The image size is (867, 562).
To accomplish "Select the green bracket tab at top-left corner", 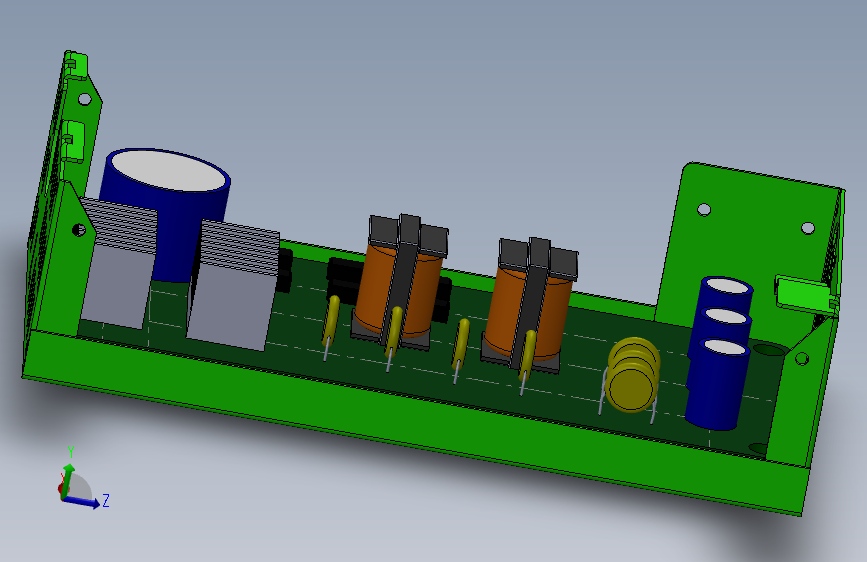I will 76,65.
